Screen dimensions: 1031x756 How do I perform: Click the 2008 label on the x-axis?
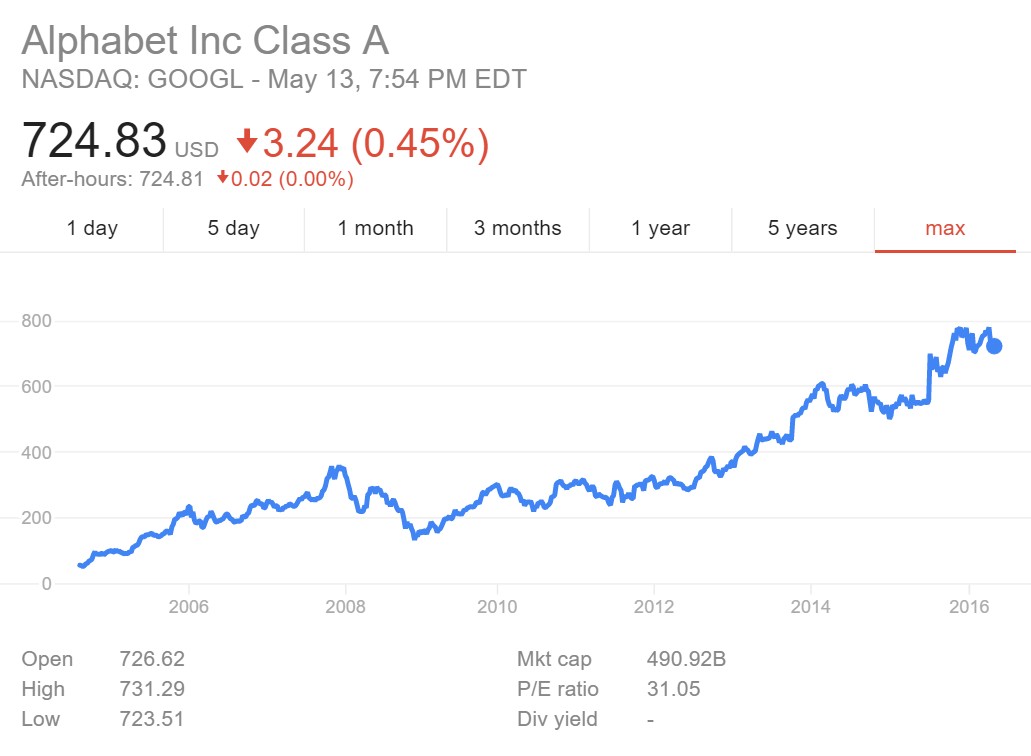pyautogui.click(x=345, y=607)
